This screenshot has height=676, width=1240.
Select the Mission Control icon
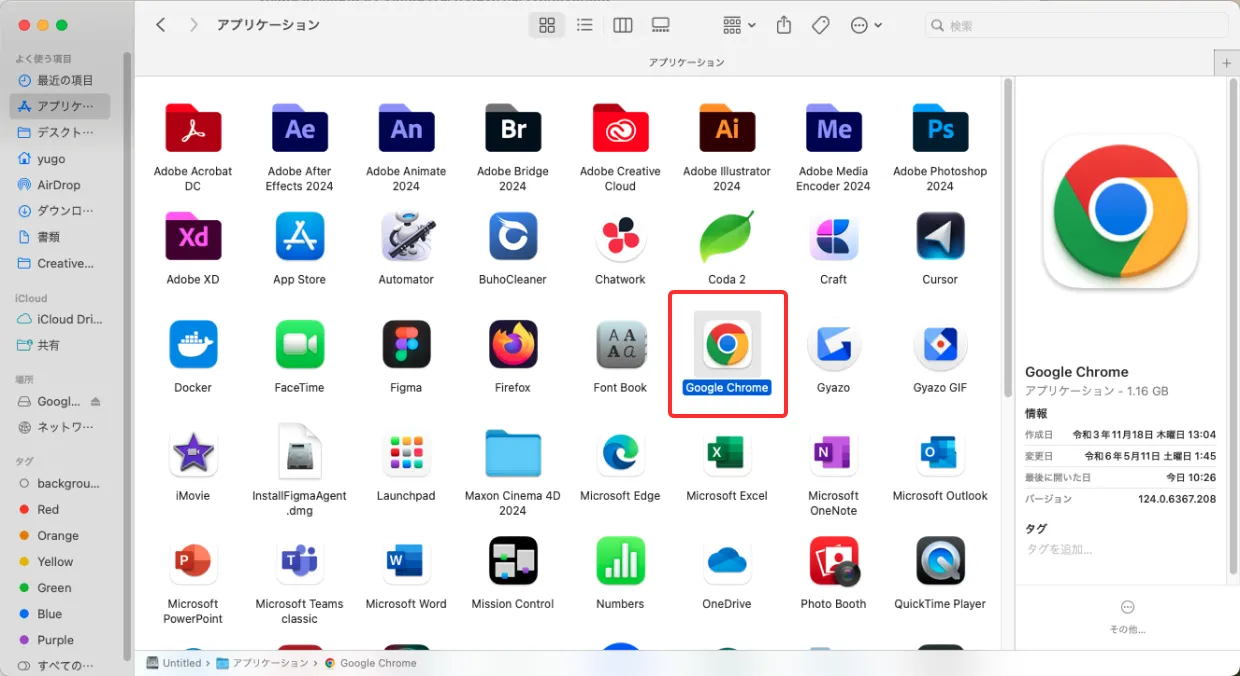point(513,561)
